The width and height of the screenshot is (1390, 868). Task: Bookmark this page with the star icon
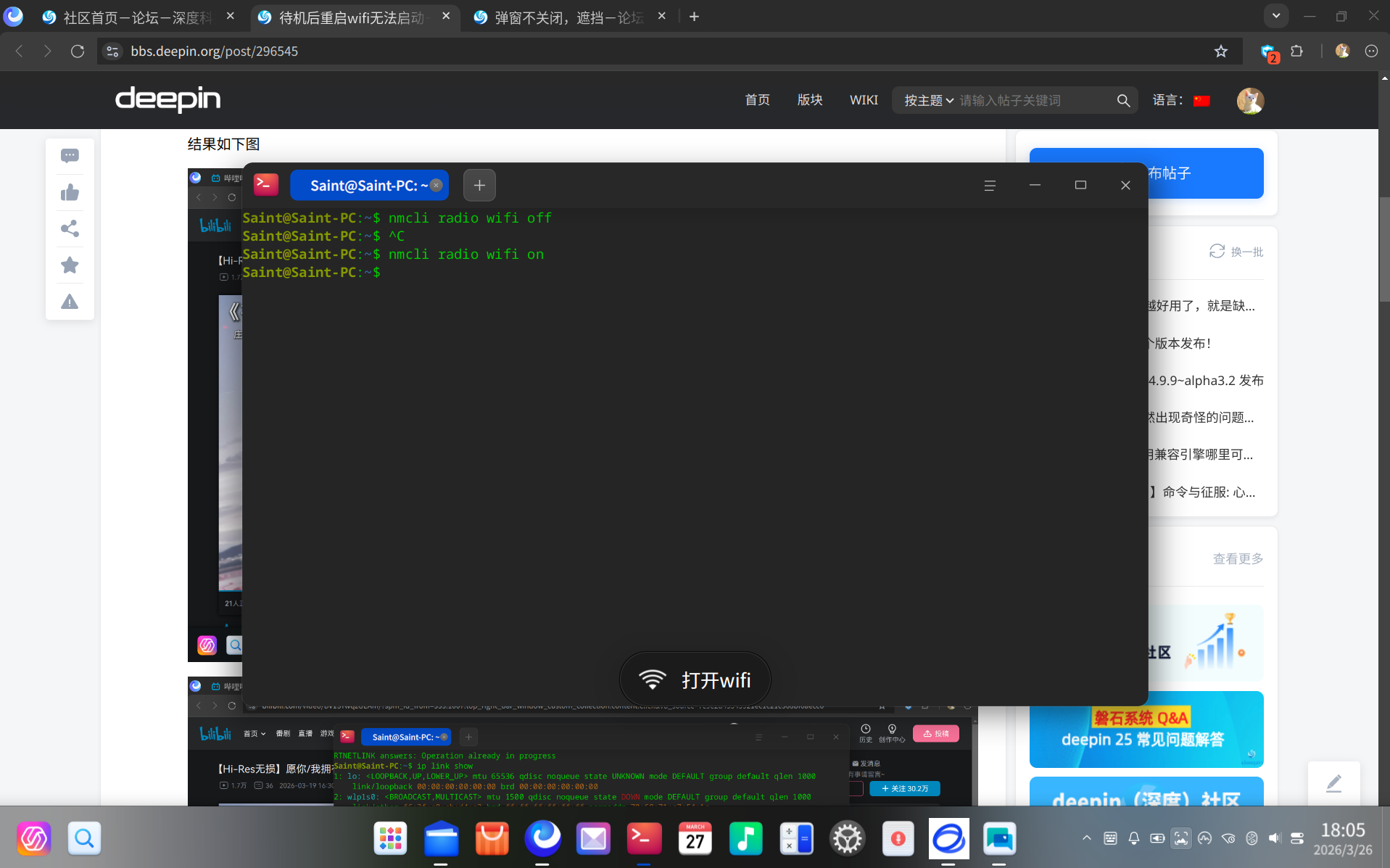(1221, 51)
